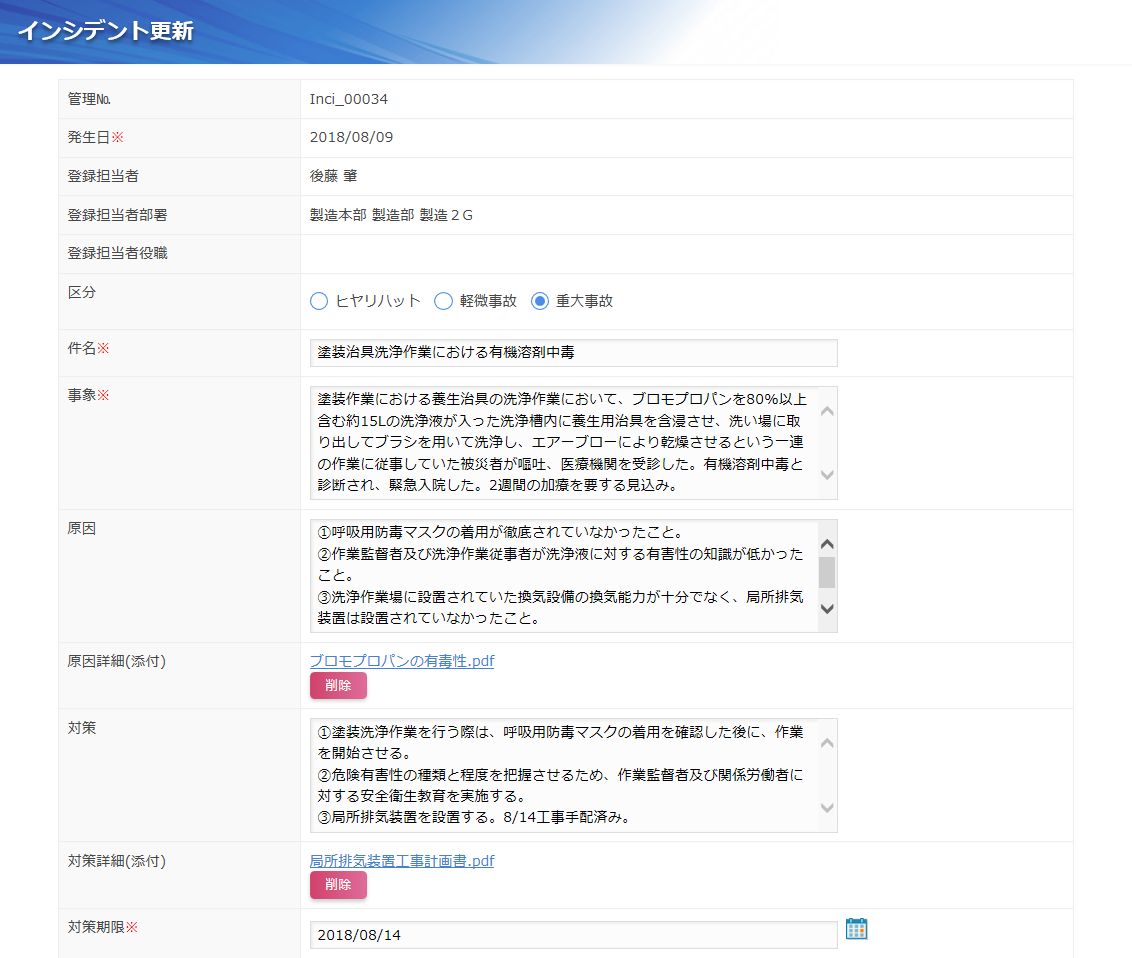Open the 局所排気装置工事計画書.pdf attachment

coord(402,860)
